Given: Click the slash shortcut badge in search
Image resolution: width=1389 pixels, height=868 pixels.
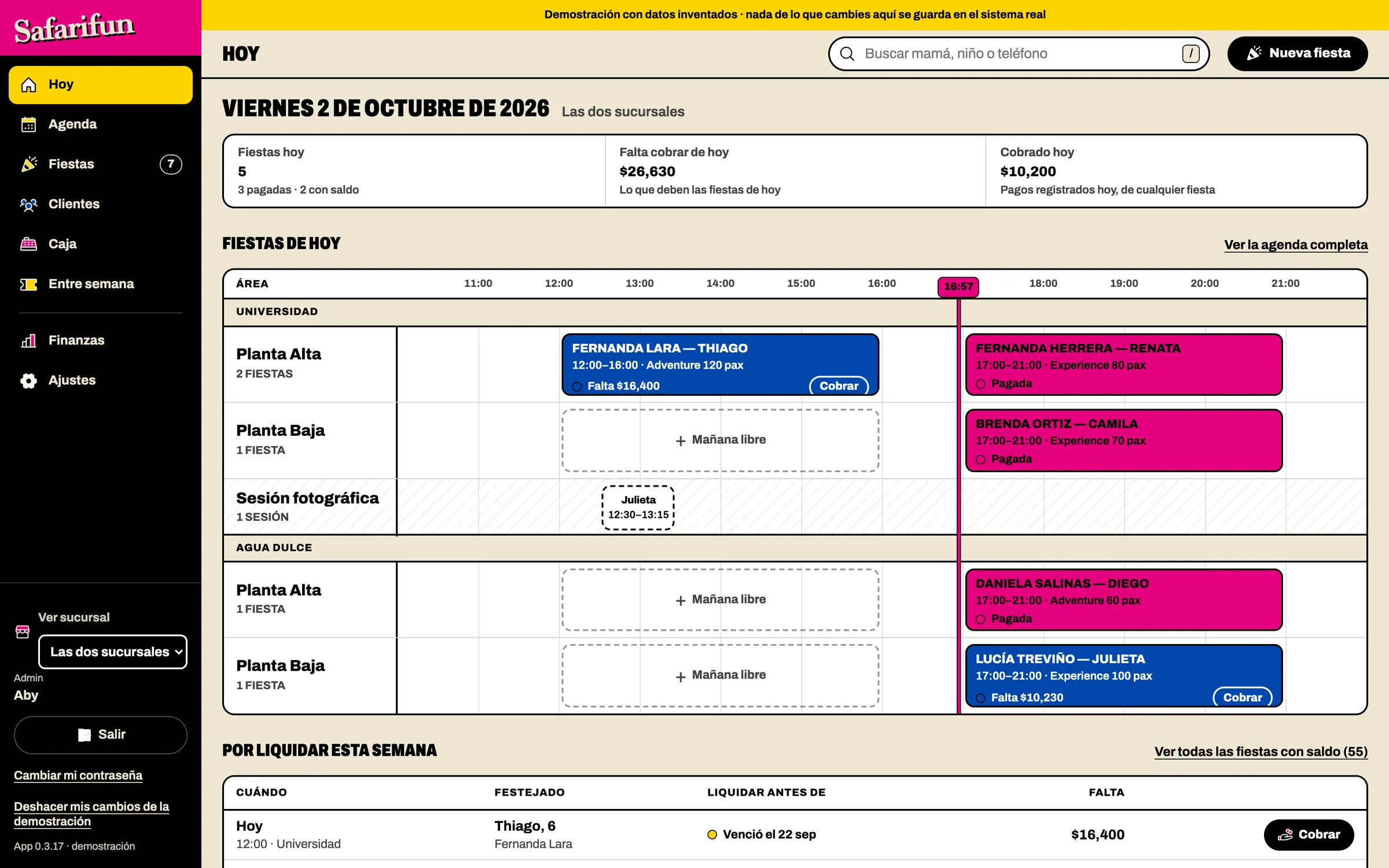Looking at the screenshot, I should click(x=1190, y=54).
